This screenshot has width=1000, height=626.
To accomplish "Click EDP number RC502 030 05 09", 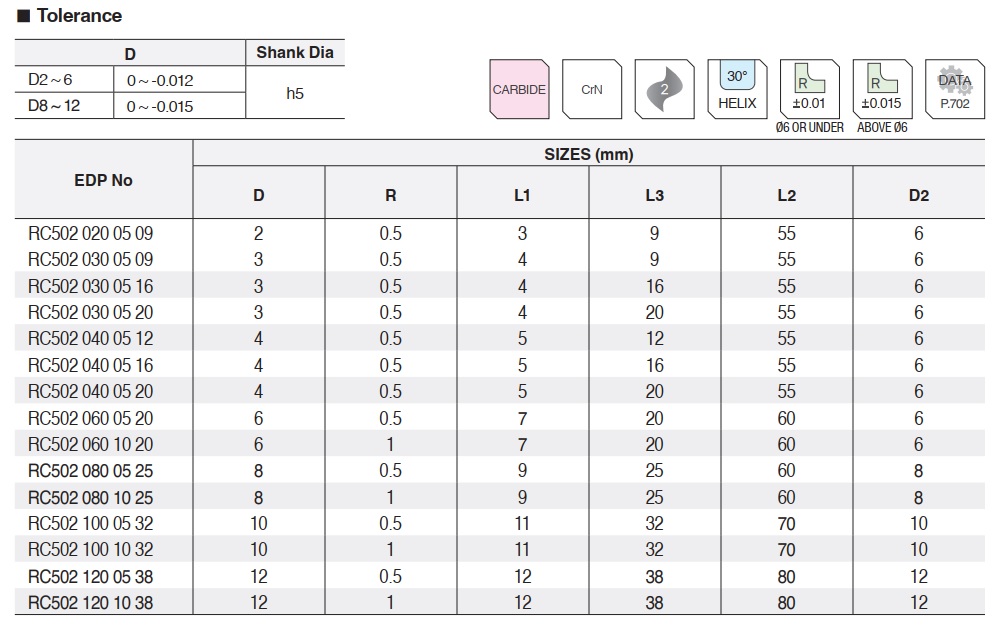I will click(91, 259).
